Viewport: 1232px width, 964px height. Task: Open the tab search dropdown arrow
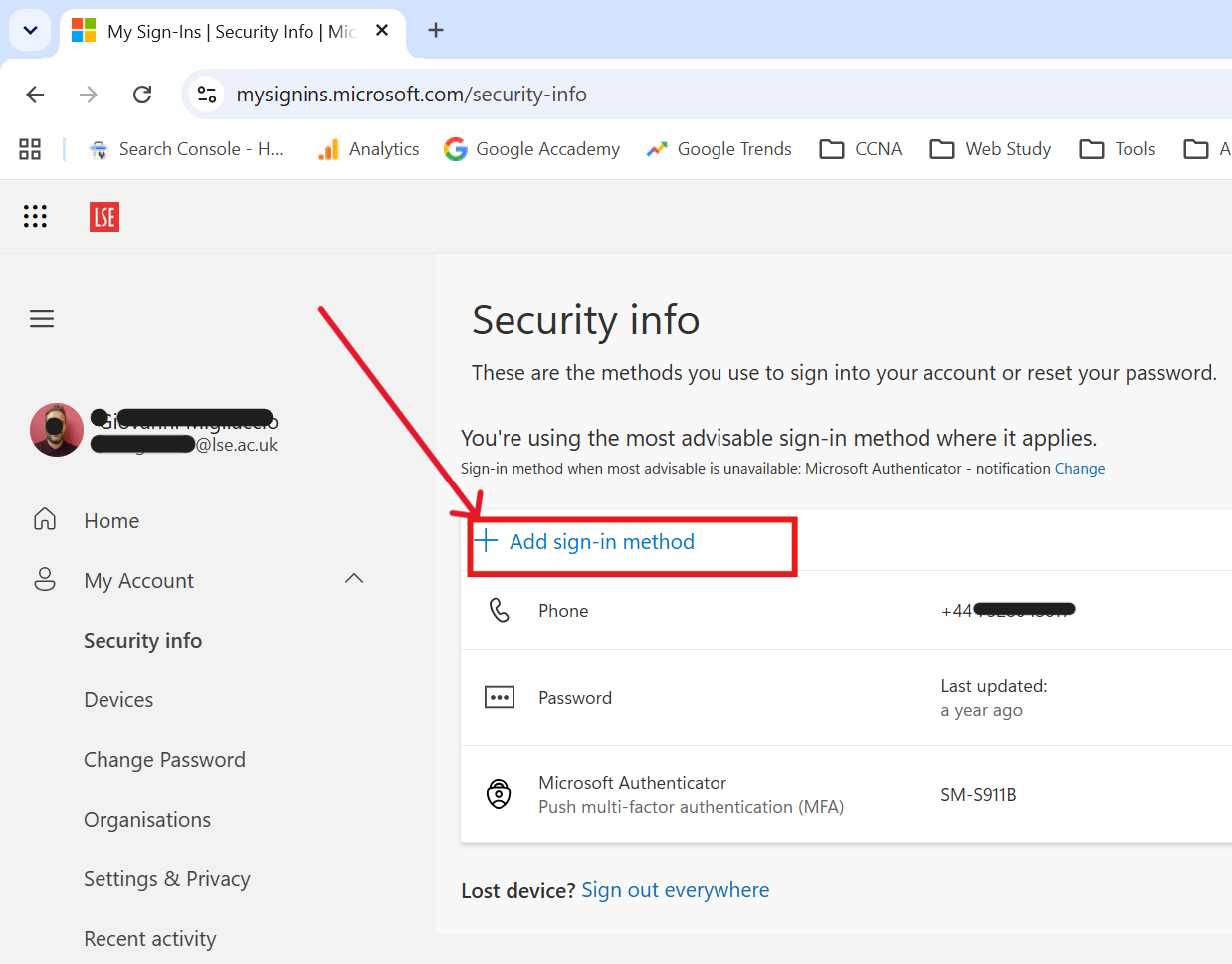(x=30, y=30)
